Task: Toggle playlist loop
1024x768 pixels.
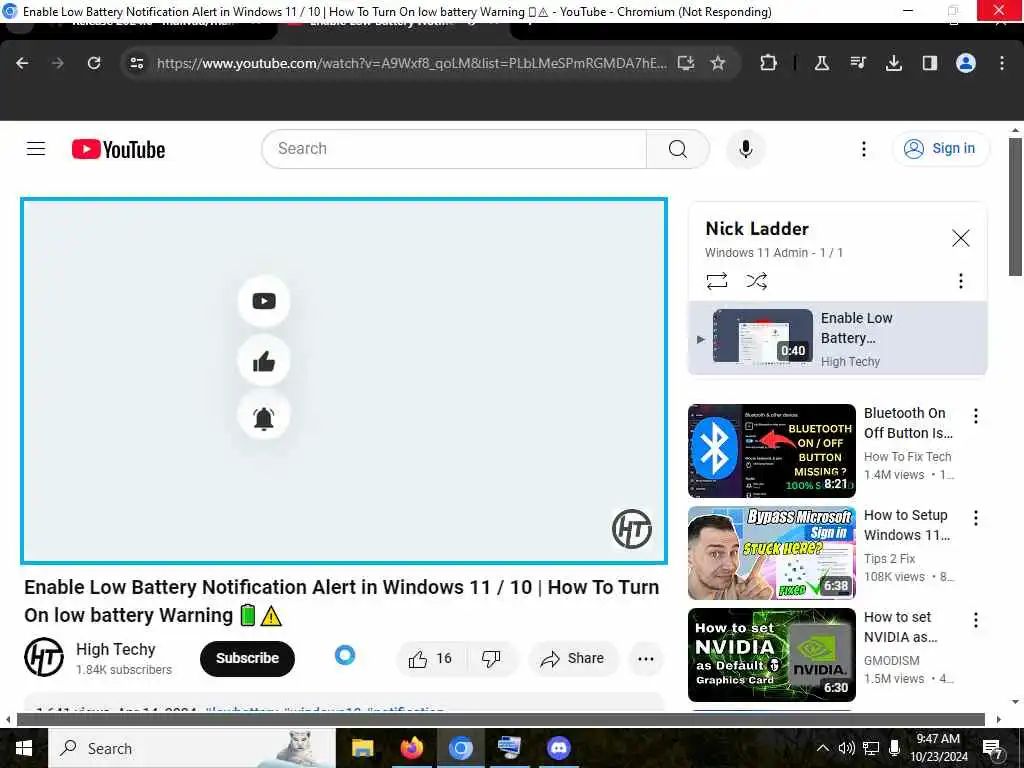Action: [717, 281]
